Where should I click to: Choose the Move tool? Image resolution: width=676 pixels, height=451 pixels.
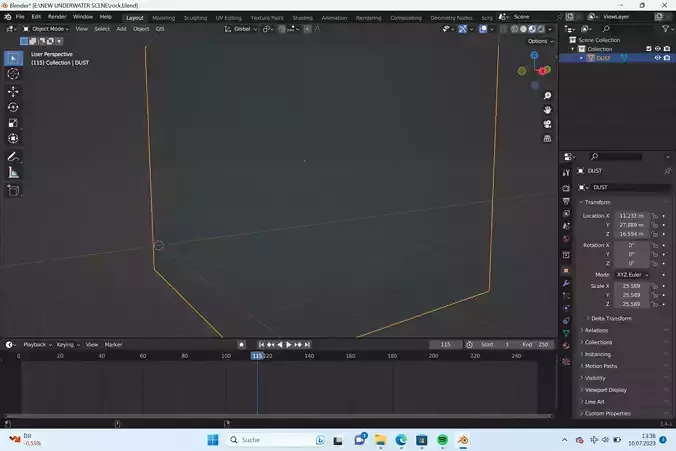pos(13,91)
